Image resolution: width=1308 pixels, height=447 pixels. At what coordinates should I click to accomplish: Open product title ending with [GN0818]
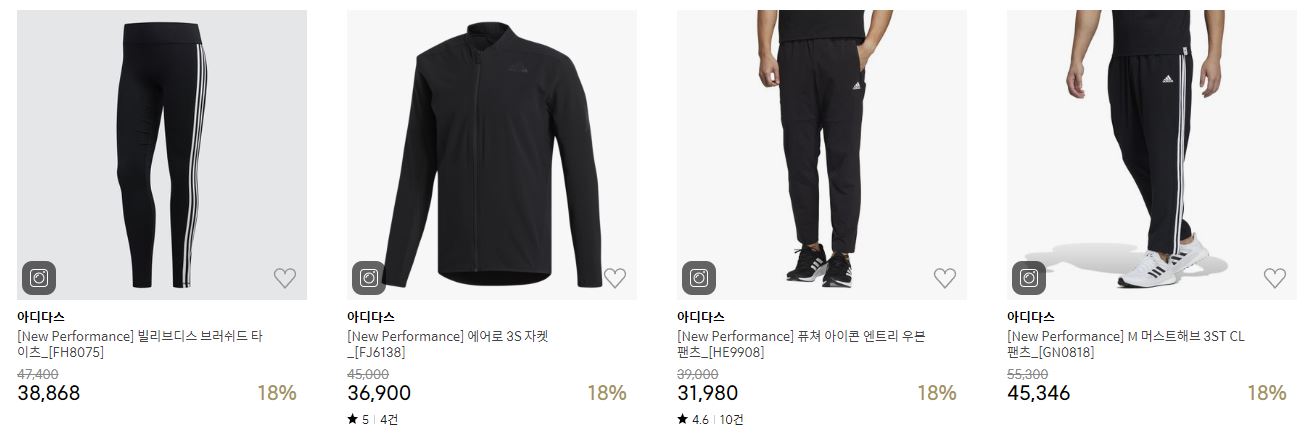[1126, 344]
